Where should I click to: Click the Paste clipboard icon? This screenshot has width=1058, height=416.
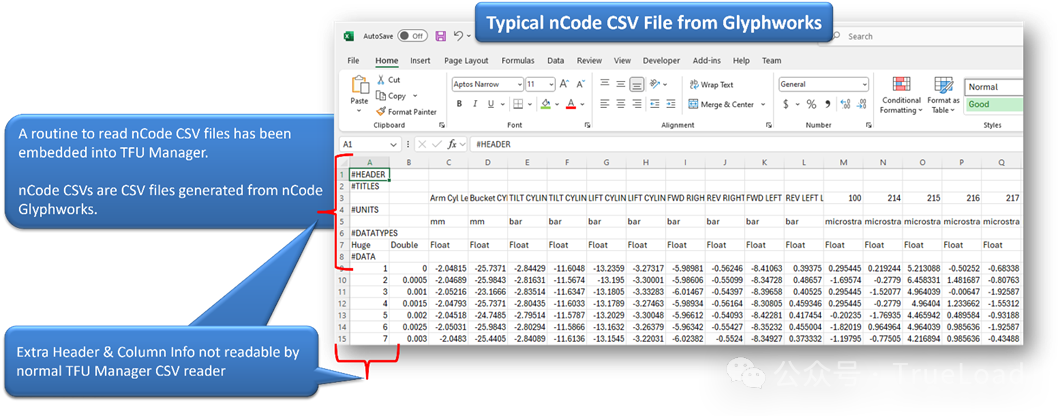360,85
